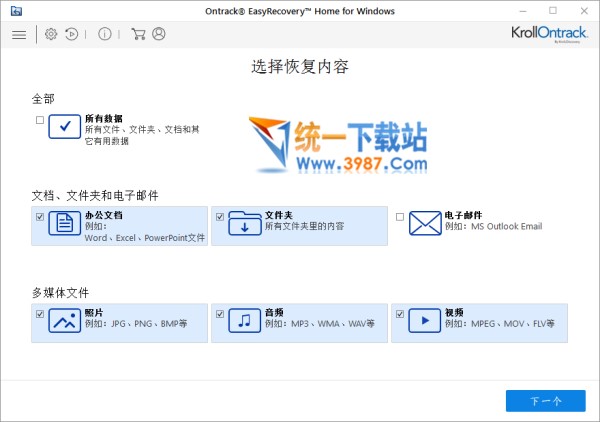The width and height of the screenshot is (600, 422).
Task: Click the MPEG、MOV、FLV等 description
Action: coord(513,324)
